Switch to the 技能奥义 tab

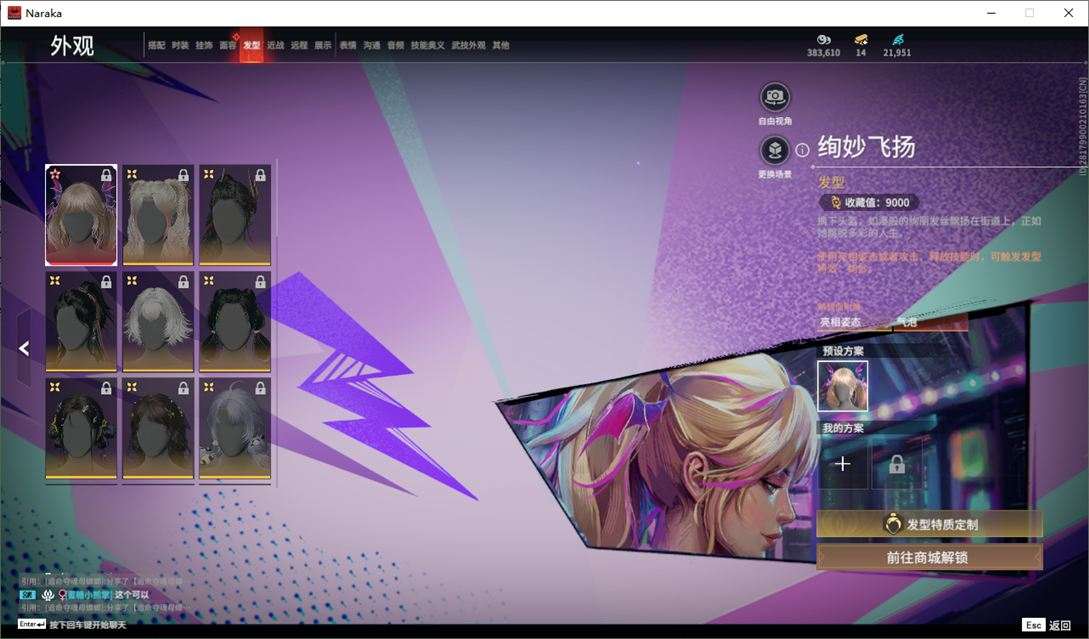427,45
